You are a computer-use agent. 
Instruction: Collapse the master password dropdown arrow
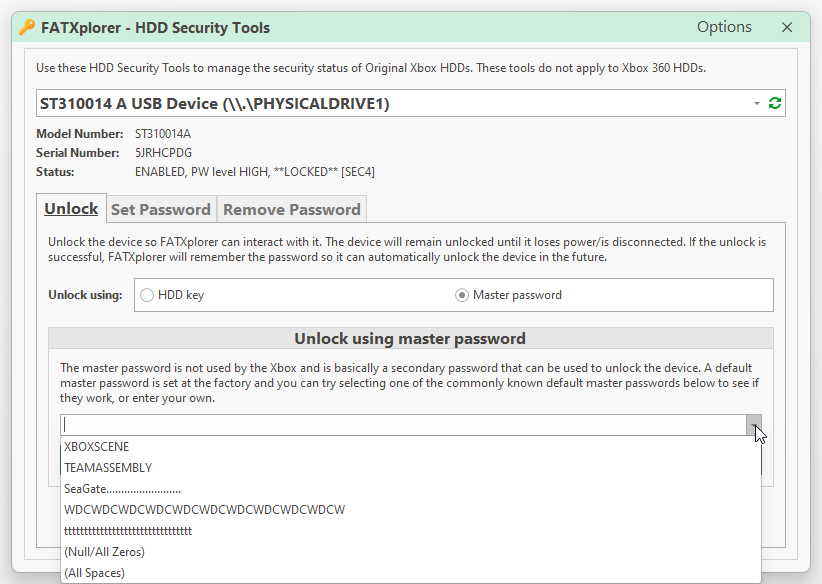pyautogui.click(x=754, y=425)
